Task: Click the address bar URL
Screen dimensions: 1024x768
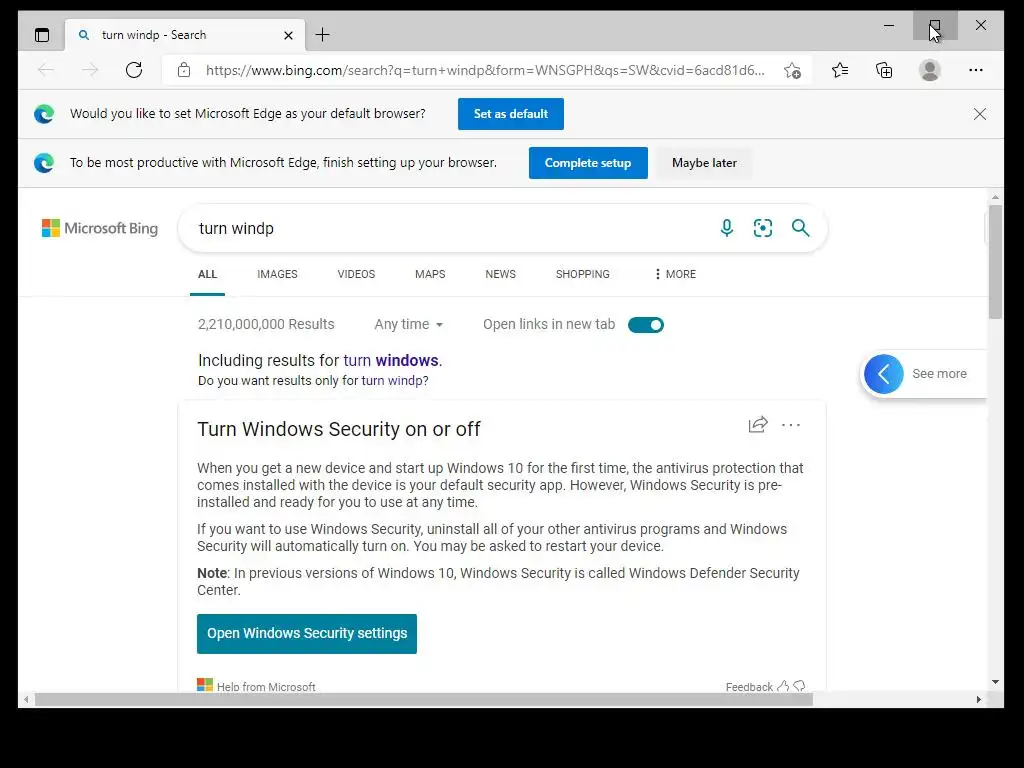Action: 485,70
